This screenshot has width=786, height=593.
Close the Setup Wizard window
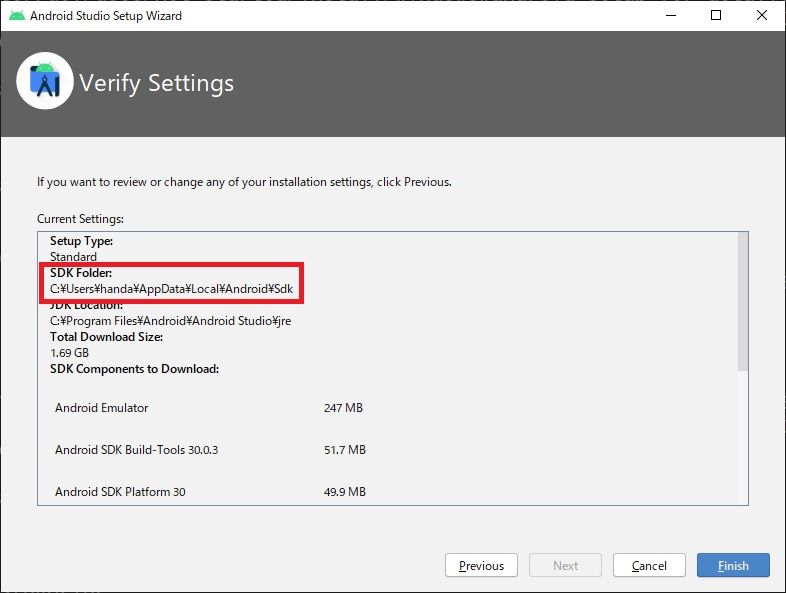[762, 16]
